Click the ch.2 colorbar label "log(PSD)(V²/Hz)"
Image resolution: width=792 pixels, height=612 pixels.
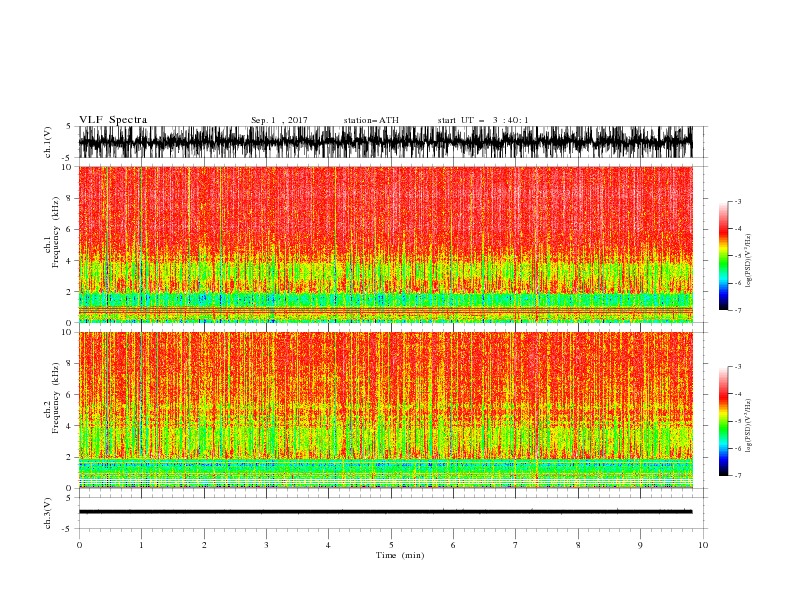748,425
